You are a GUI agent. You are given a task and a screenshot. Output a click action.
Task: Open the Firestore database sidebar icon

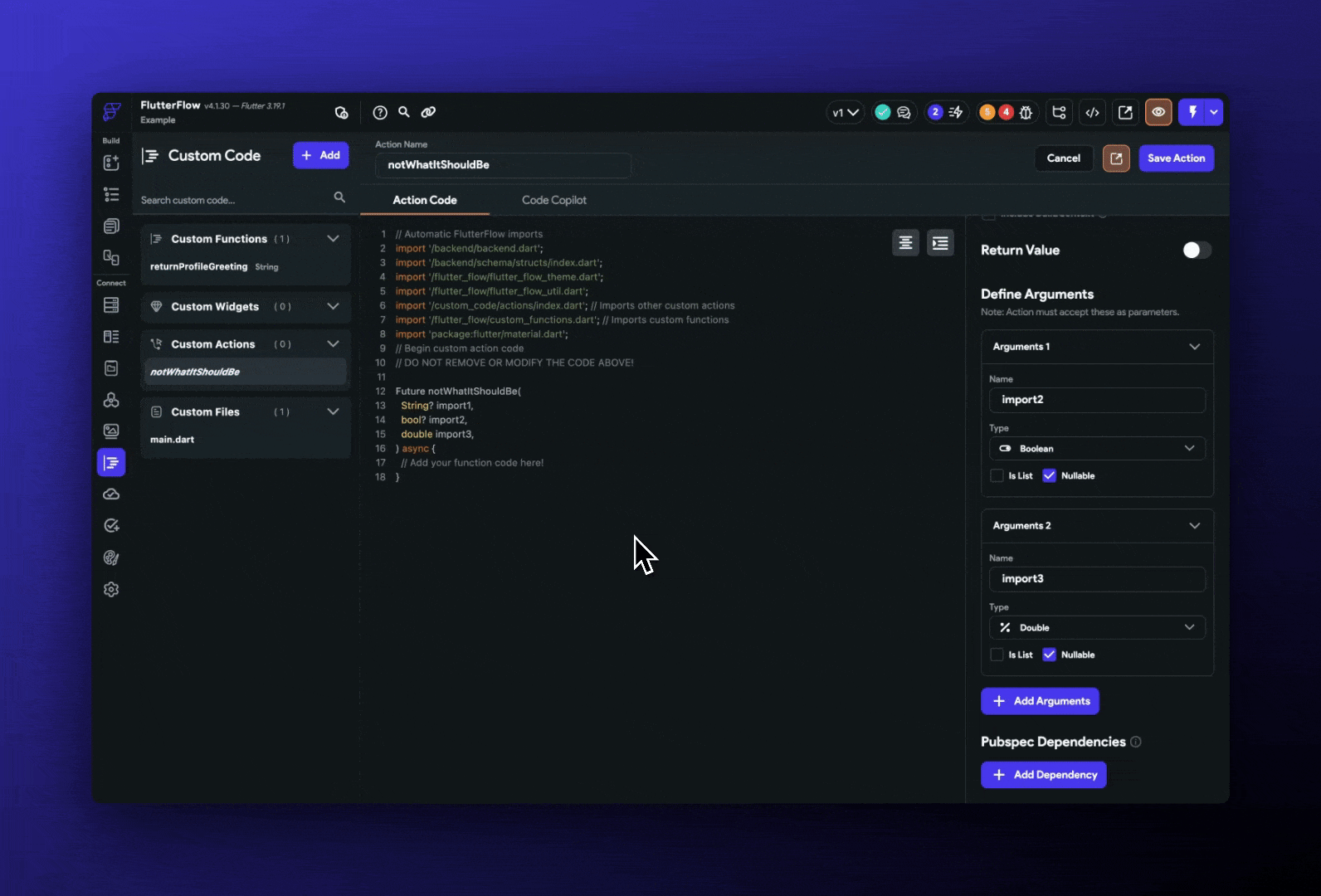111,304
